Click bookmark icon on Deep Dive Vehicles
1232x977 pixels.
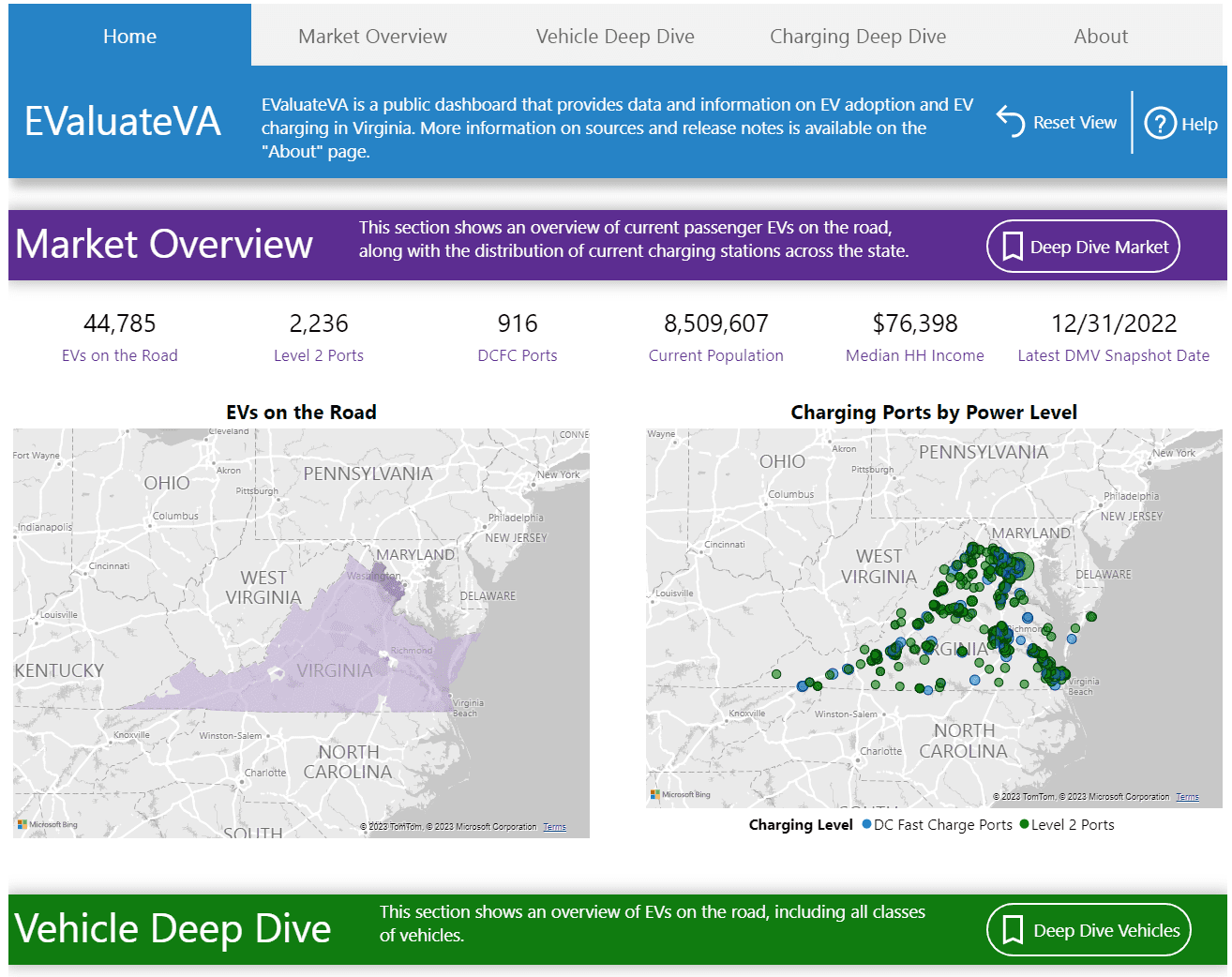pyautogui.click(x=1012, y=930)
